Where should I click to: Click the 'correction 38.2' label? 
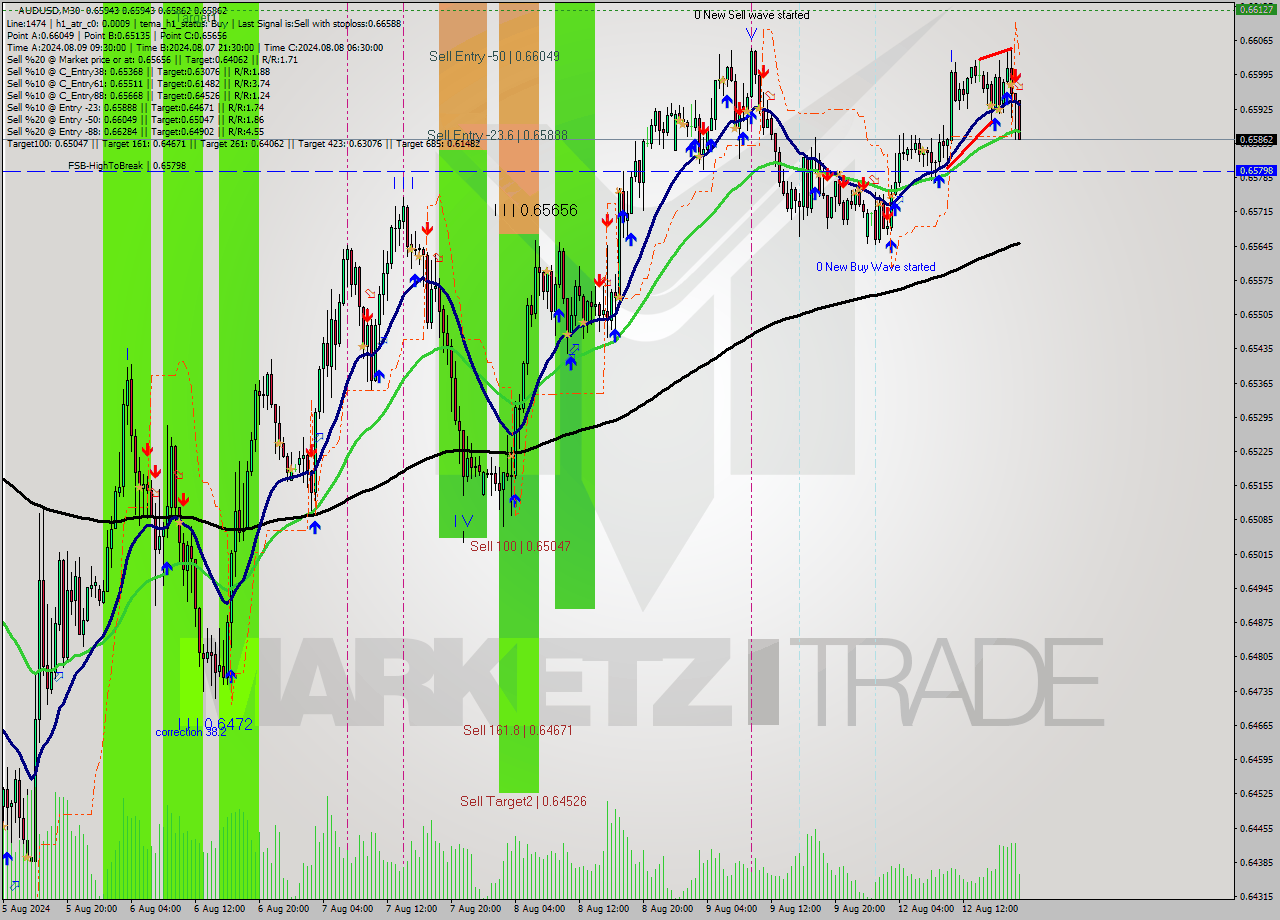point(191,732)
